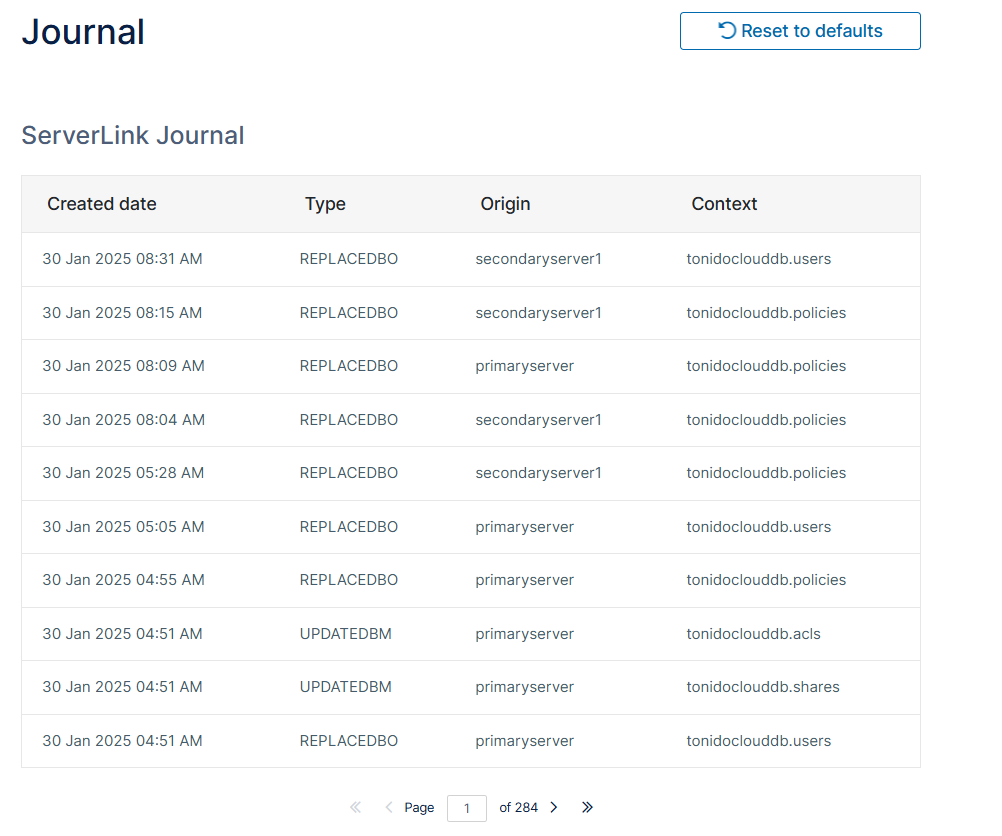
Task: Click the 08:09 AM primaryserver entry
Action: [x=524, y=366]
